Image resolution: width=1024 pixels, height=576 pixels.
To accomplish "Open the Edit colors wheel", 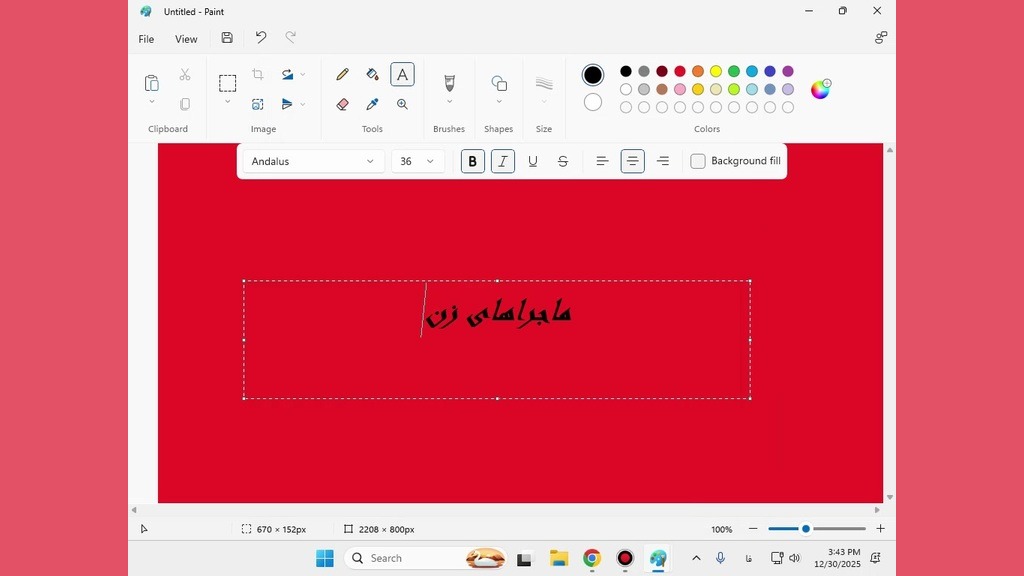I will [x=820, y=89].
